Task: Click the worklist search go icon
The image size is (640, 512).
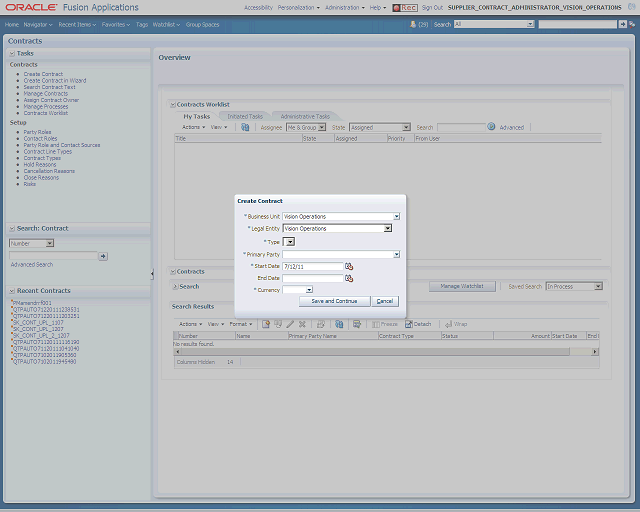Action: (491, 127)
